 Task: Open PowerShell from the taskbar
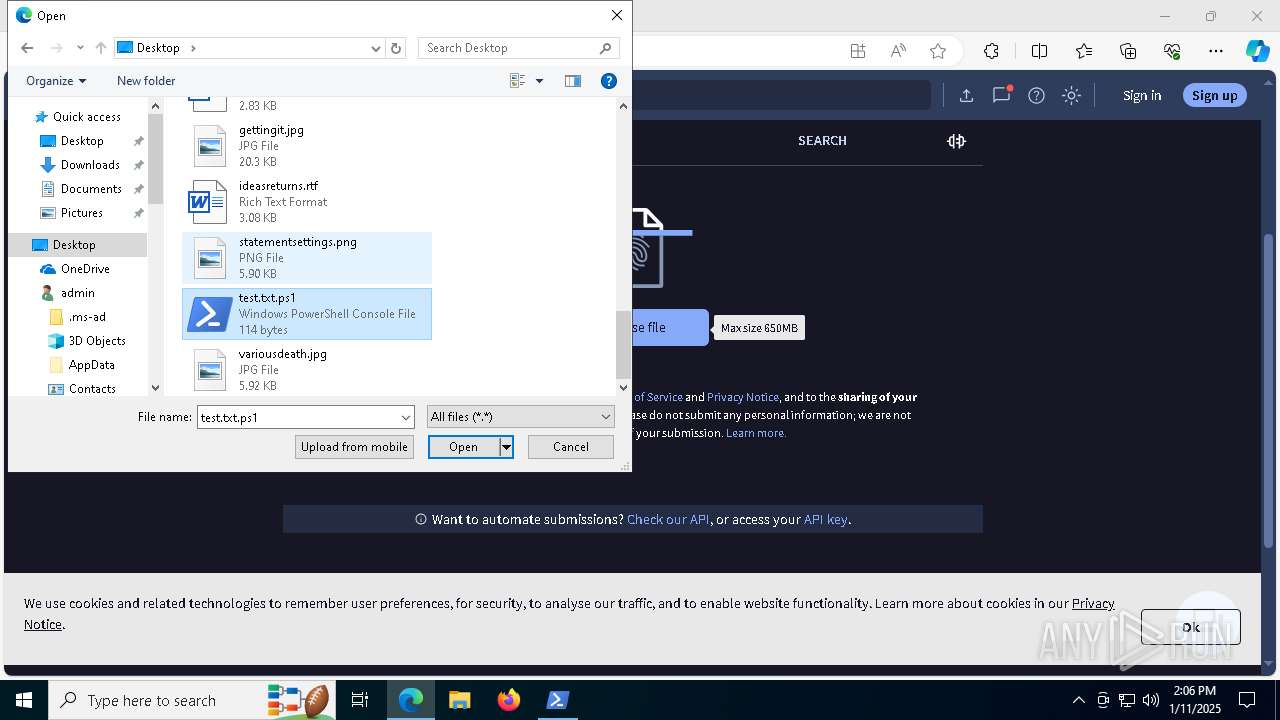[x=557, y=700]
